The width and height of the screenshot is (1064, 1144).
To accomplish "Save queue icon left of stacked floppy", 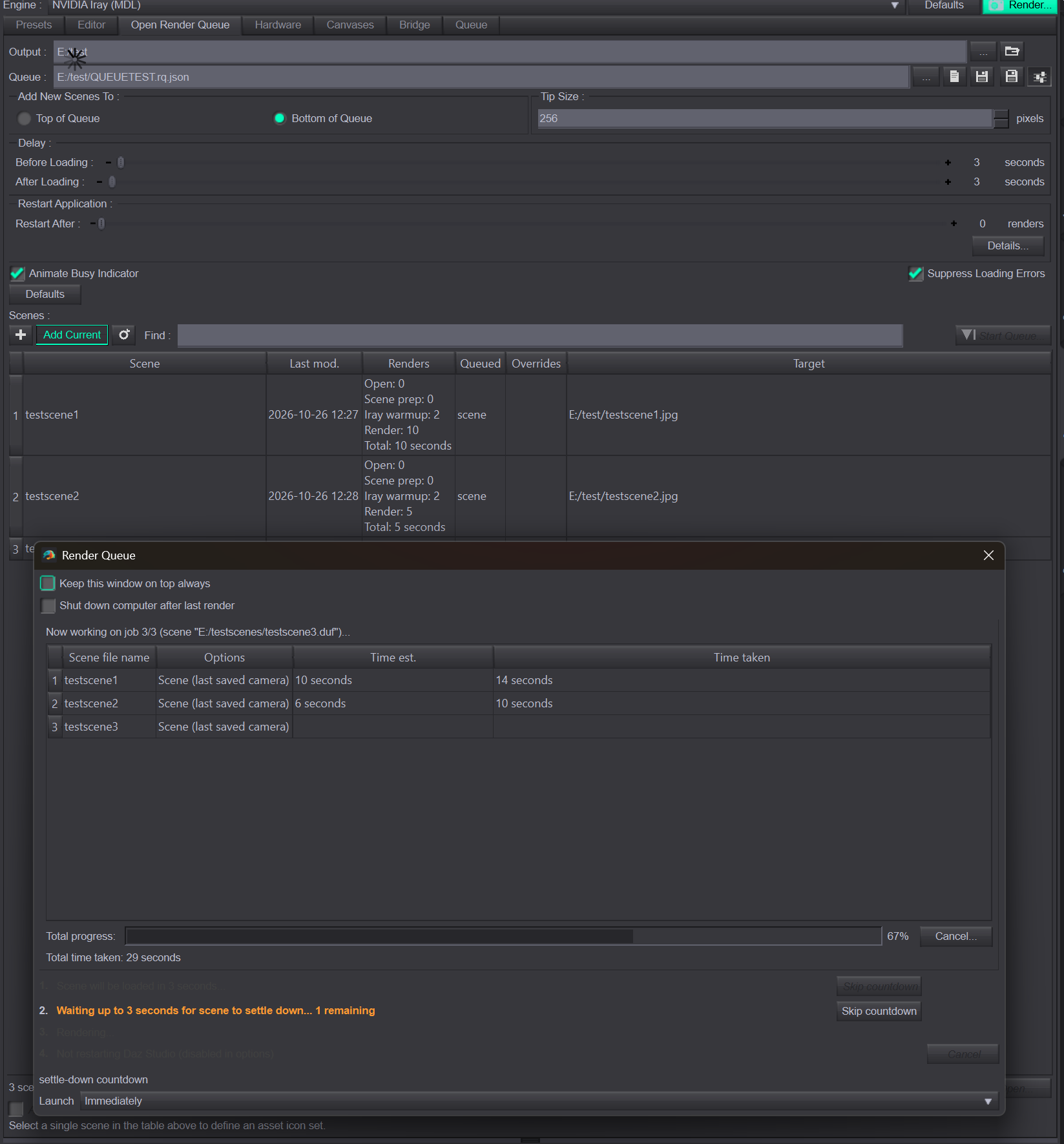I will pos(982,77).
